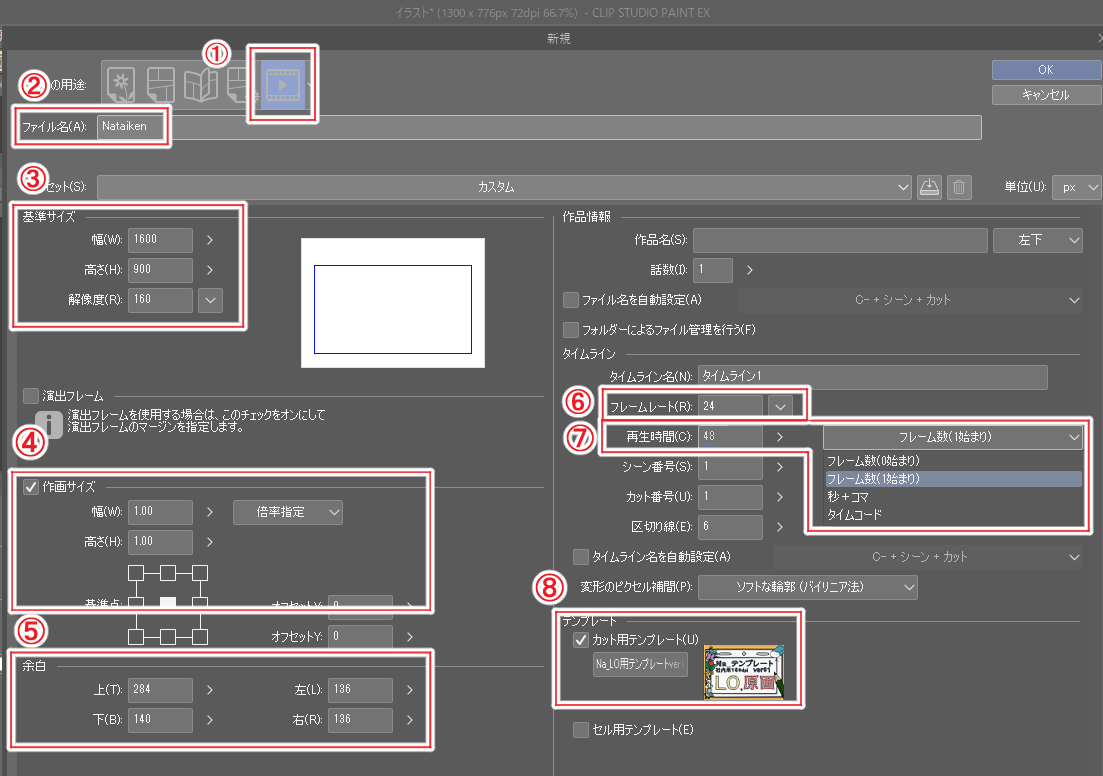The image size is (1103, 776).
Task: Click the キャンセル button
Action: click(x=1045, y=94)
